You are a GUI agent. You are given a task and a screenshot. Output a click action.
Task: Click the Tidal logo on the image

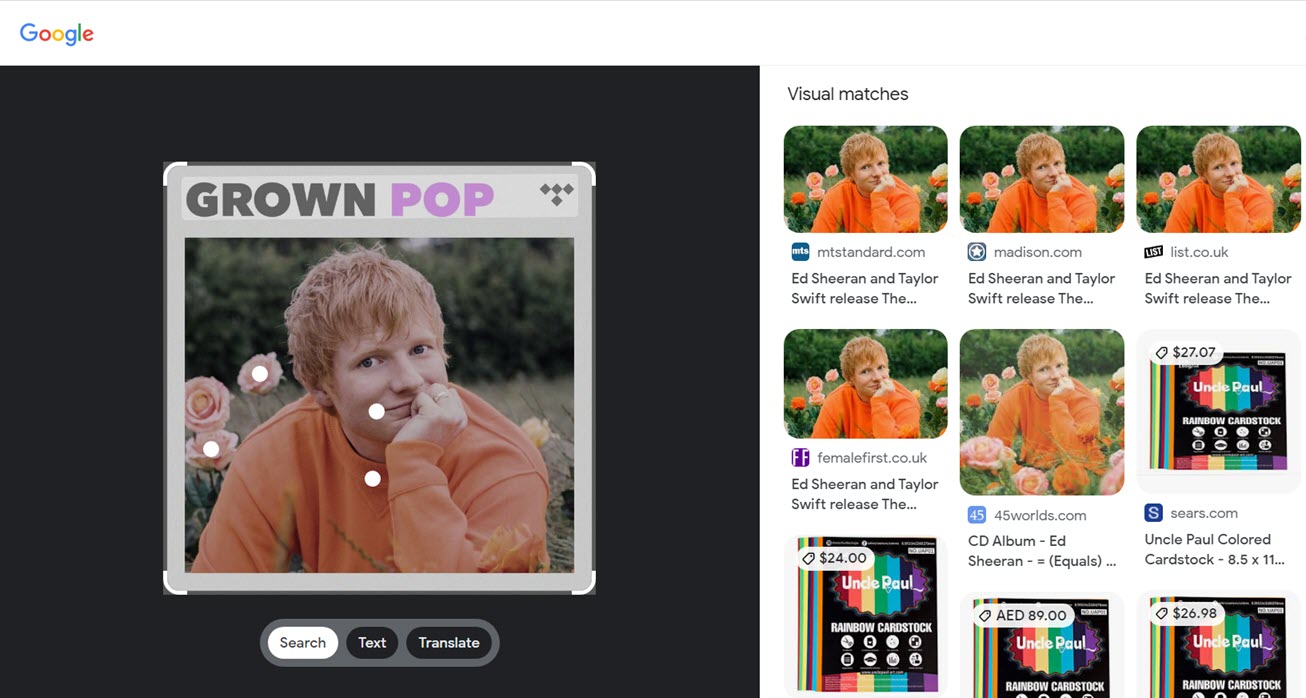[x=557, y=194]
